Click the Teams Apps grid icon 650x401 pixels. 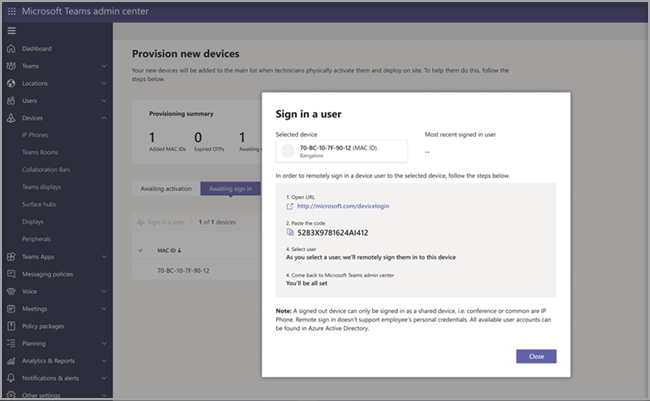coord(11,257)
